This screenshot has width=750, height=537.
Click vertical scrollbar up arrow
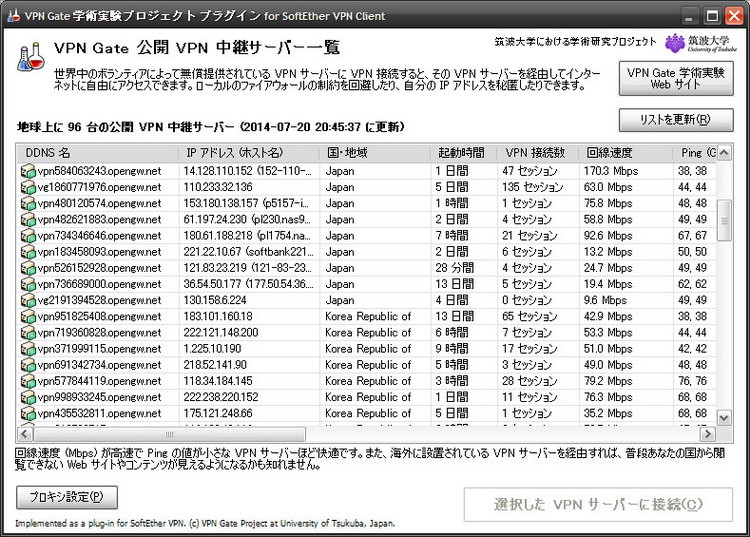coord(724,153)
